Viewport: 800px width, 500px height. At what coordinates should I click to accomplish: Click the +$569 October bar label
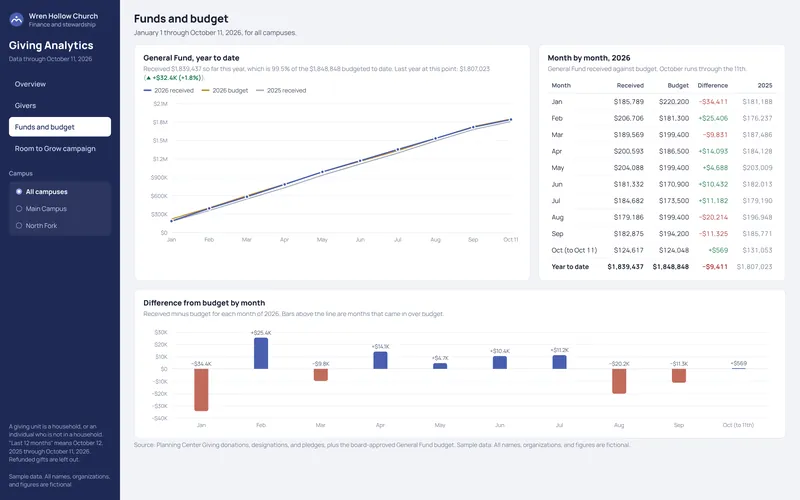[x=738, y=364]
